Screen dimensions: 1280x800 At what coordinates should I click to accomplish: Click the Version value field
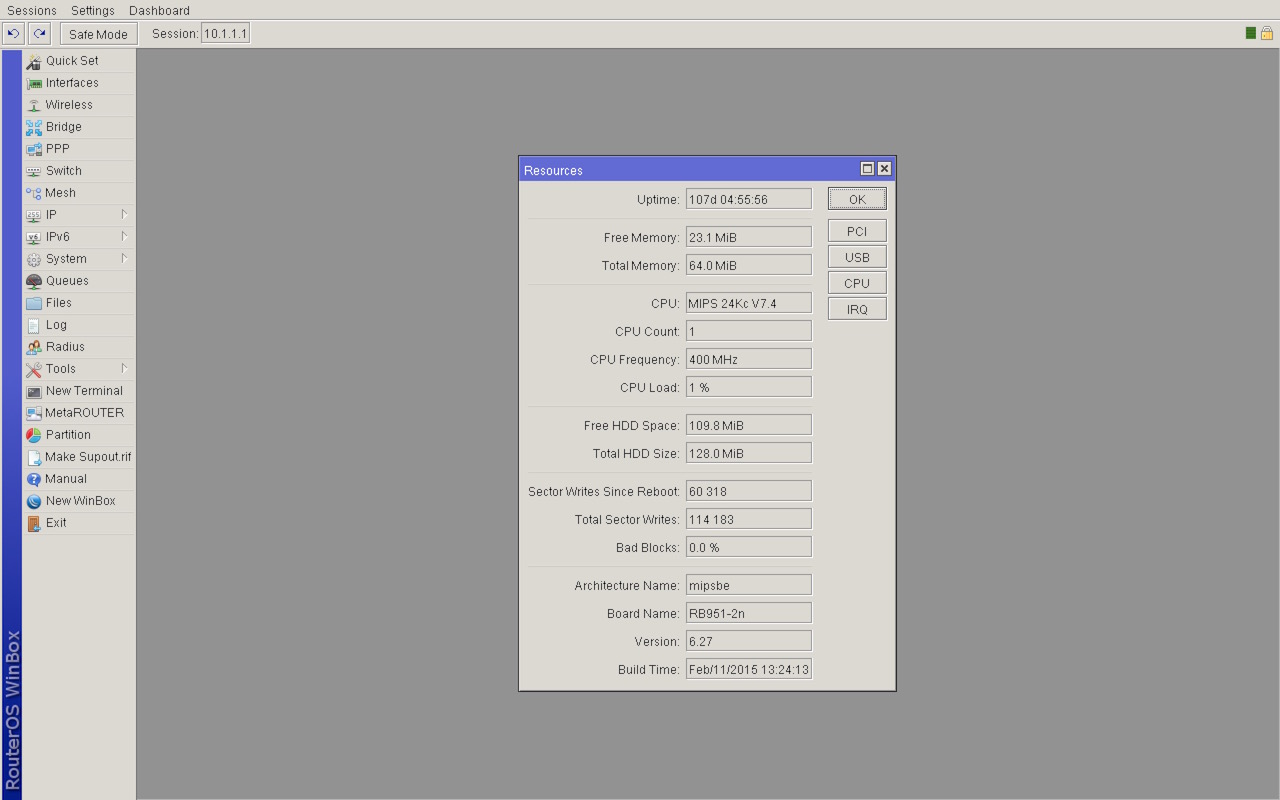tap(749, 641)
